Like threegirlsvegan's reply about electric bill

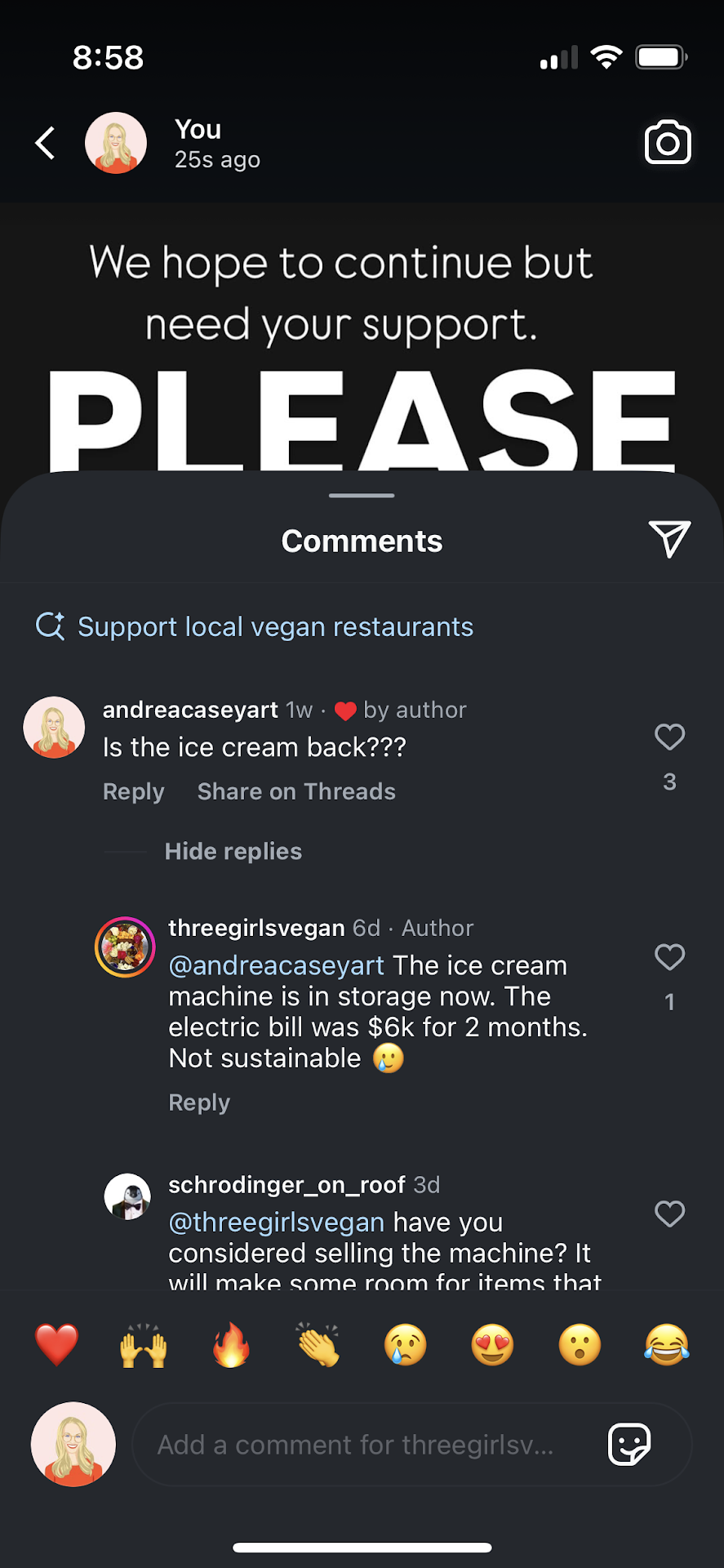coord(669,957)
